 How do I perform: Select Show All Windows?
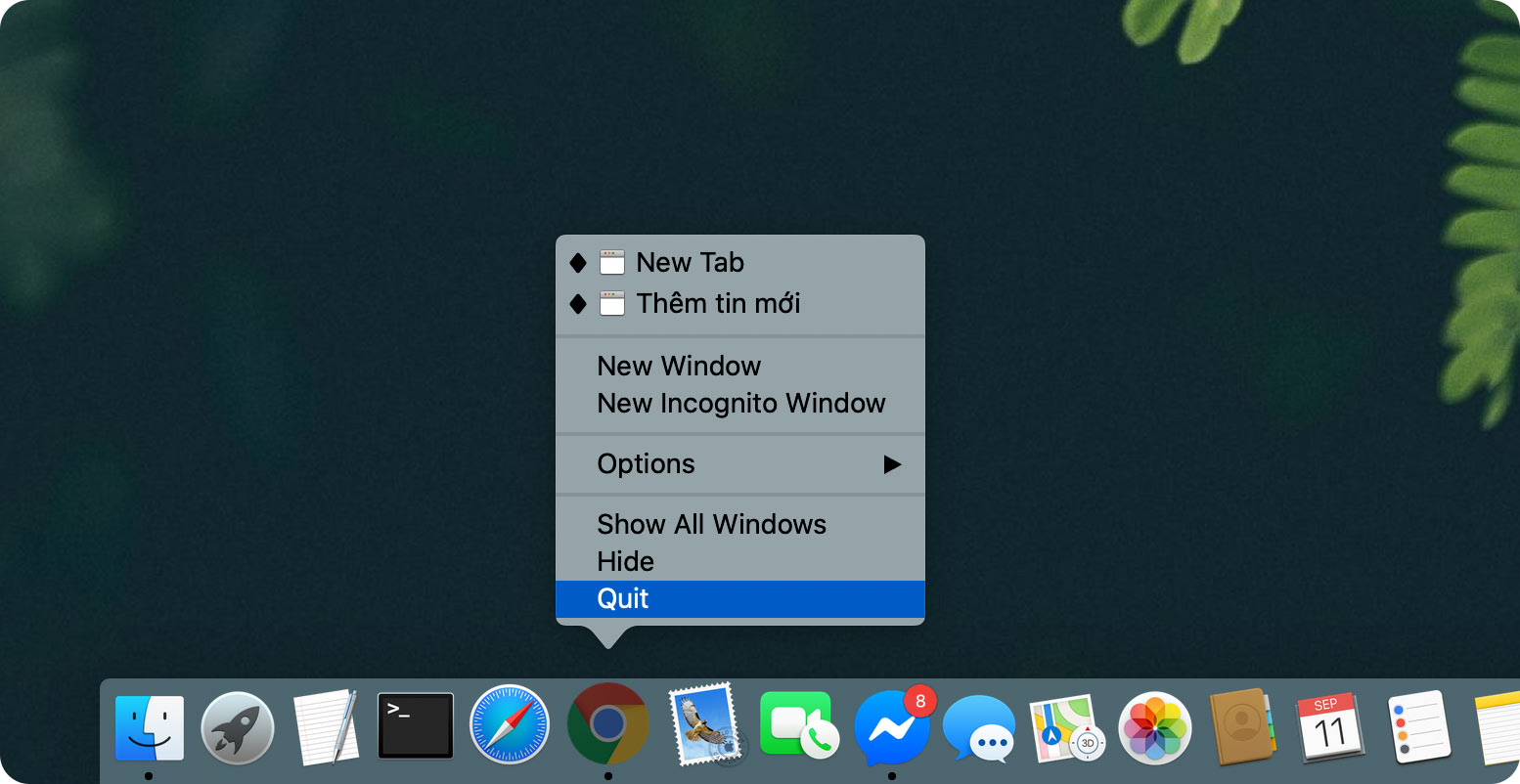pos(740,524)
